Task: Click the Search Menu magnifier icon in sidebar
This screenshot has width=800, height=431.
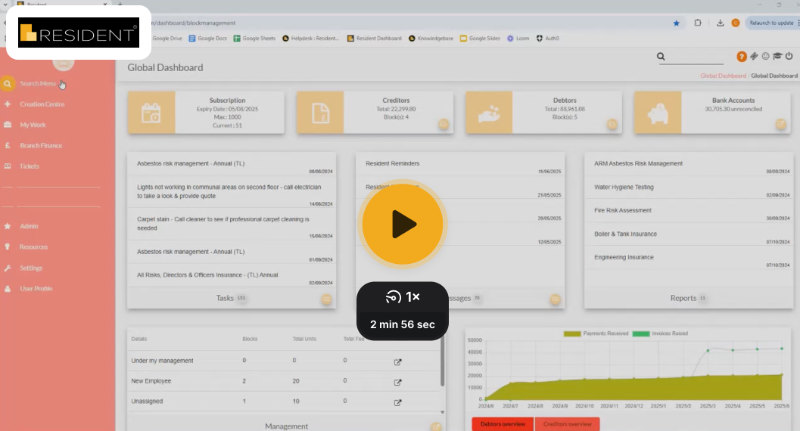Action: (8, 84)
